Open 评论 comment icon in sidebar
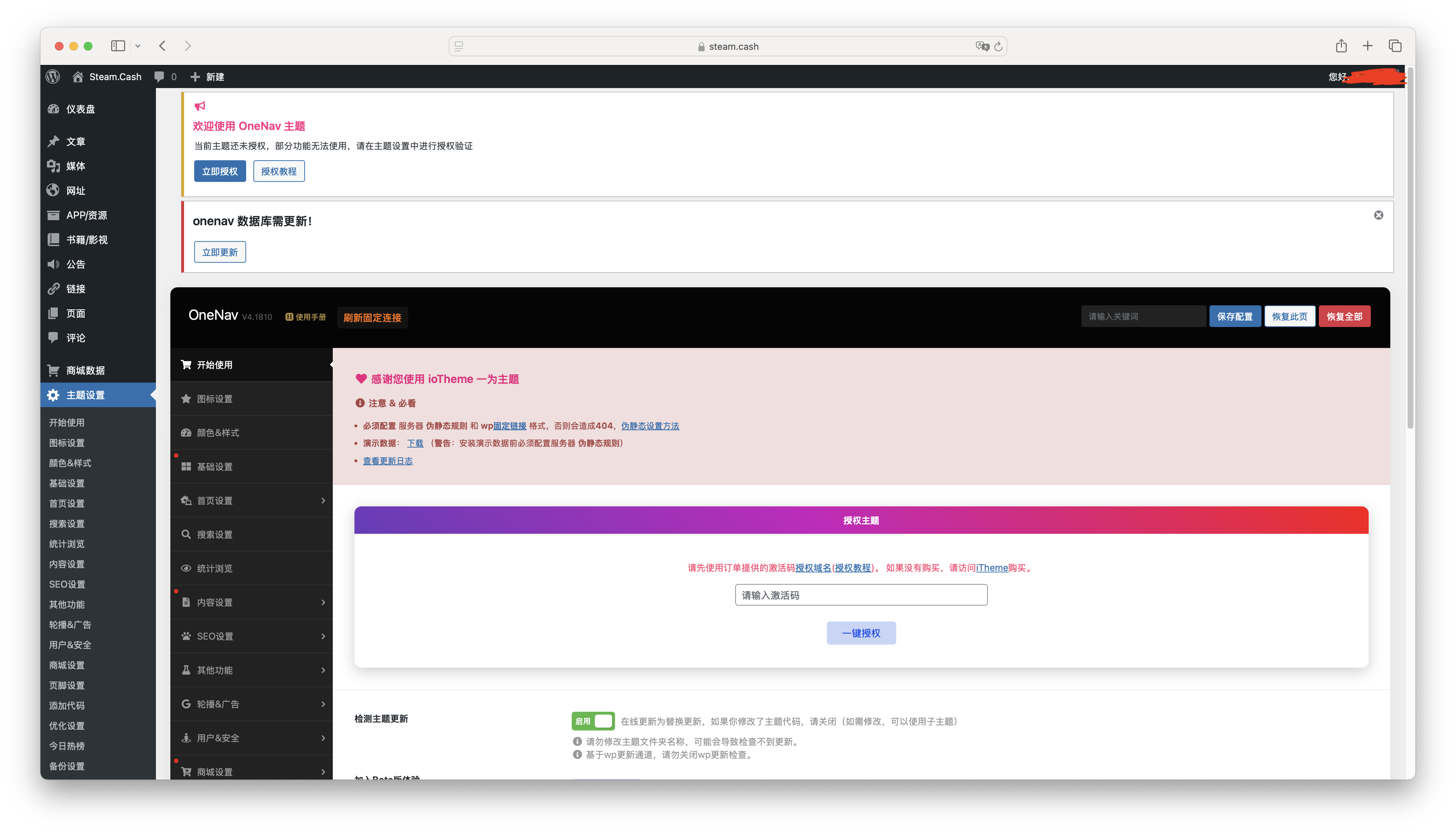The height and width of the screenshot is (833, 1456). (x=54, y=337)
